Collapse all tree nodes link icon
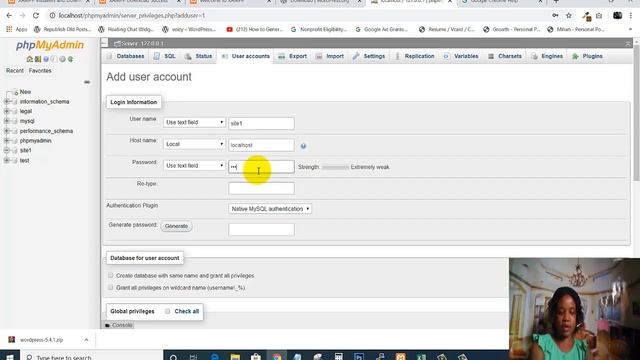Image resolution: width=640 pixels, height=360 pixels. (x=87, y=82)
